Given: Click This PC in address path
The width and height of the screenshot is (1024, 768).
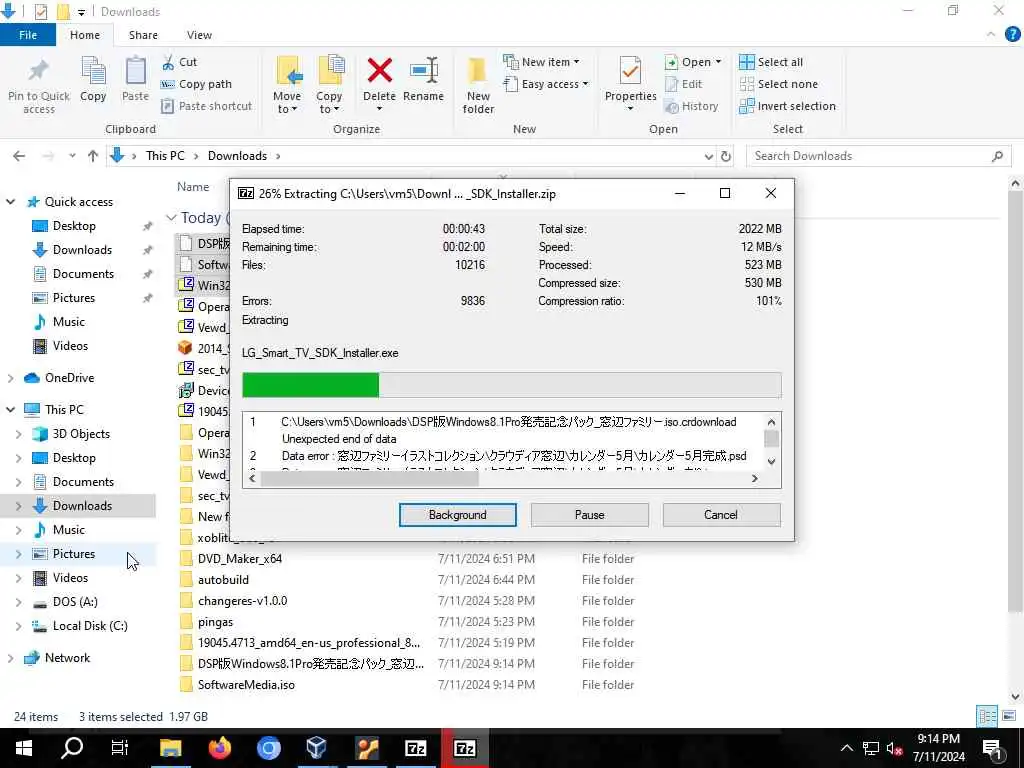Looking at the screenshot, I should [x=165, y=156].
